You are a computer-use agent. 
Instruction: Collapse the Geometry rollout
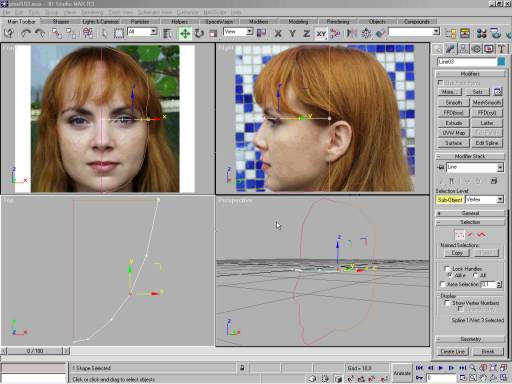click(x=470, y=339)
